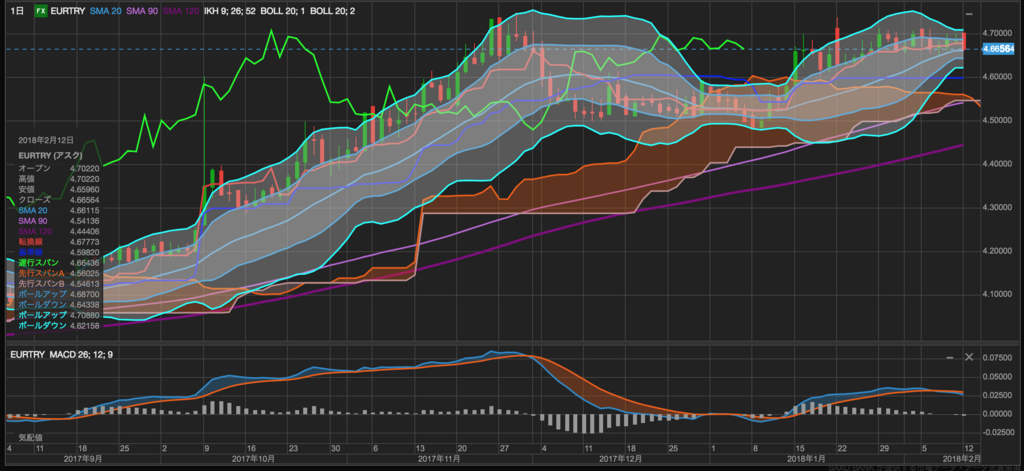This screenshot has height=471, width=1024.
Task: Click the 4.40000 price axis label
Action: click(999, 163)
